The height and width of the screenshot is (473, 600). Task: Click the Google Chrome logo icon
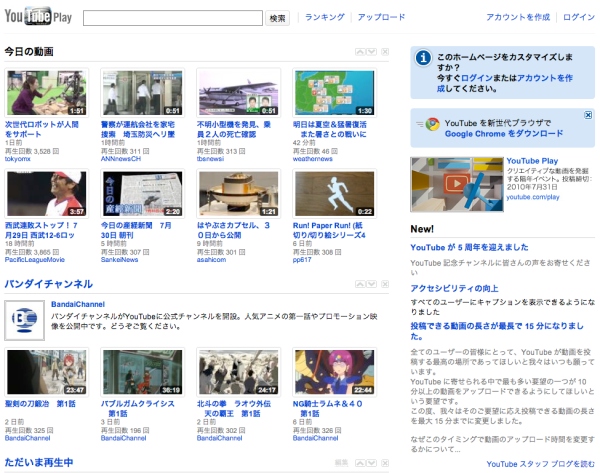click(x=432, y=124)
